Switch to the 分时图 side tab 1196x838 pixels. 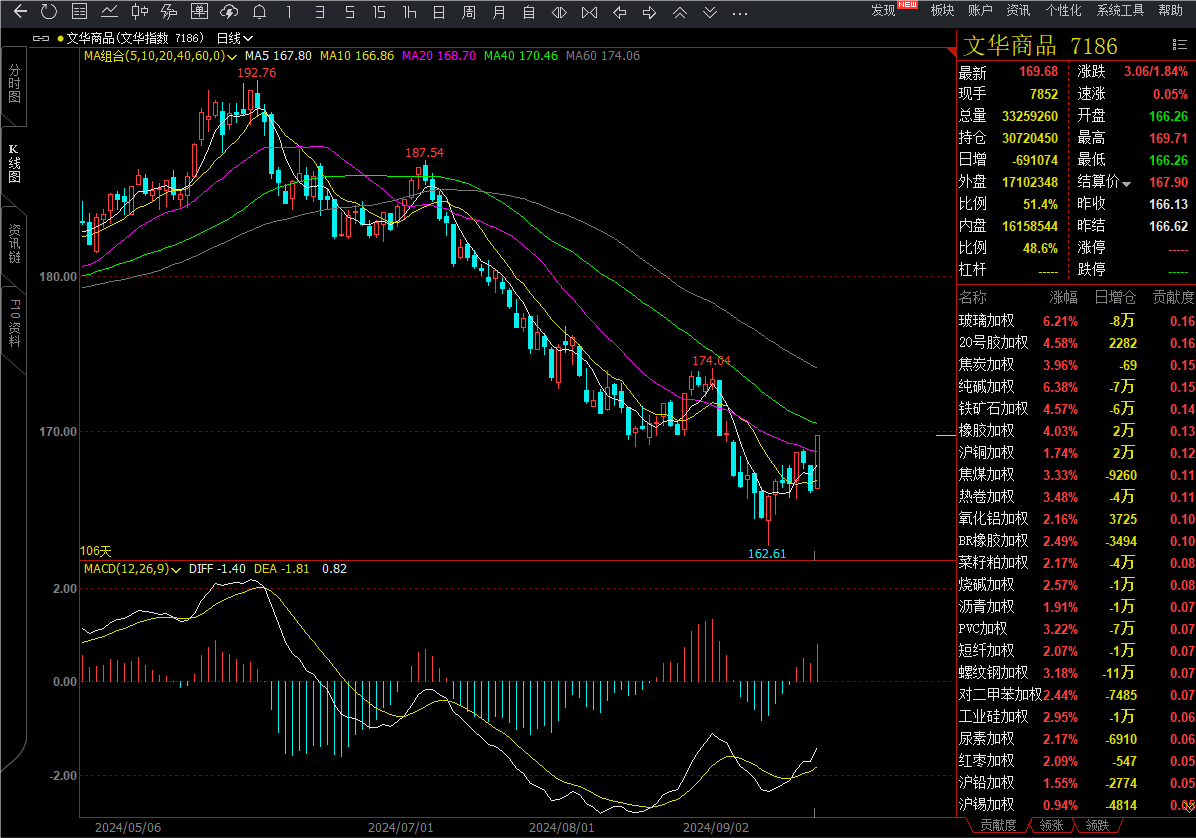[x=14, y=84]
